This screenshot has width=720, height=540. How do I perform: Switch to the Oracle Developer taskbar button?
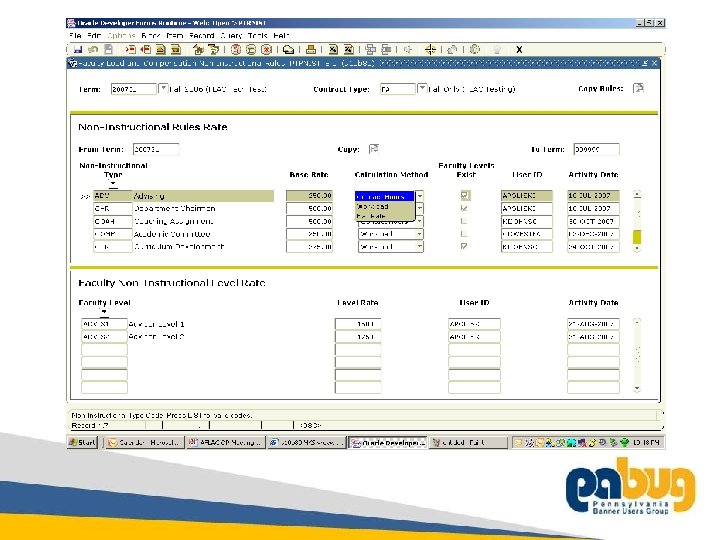(x=388, y=442)
